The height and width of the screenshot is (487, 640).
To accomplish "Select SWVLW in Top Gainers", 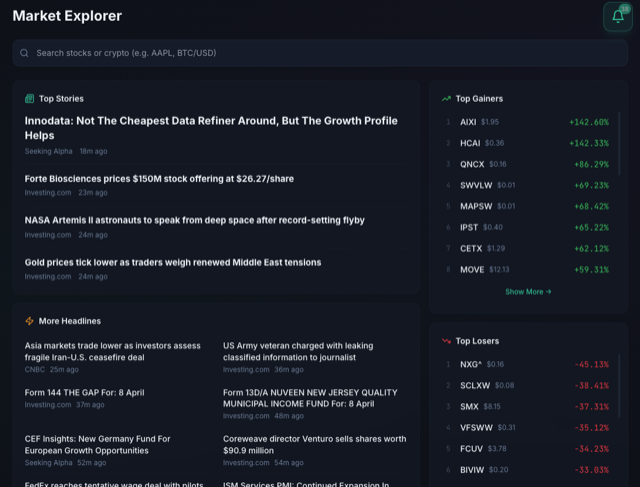I will [527, 185].
